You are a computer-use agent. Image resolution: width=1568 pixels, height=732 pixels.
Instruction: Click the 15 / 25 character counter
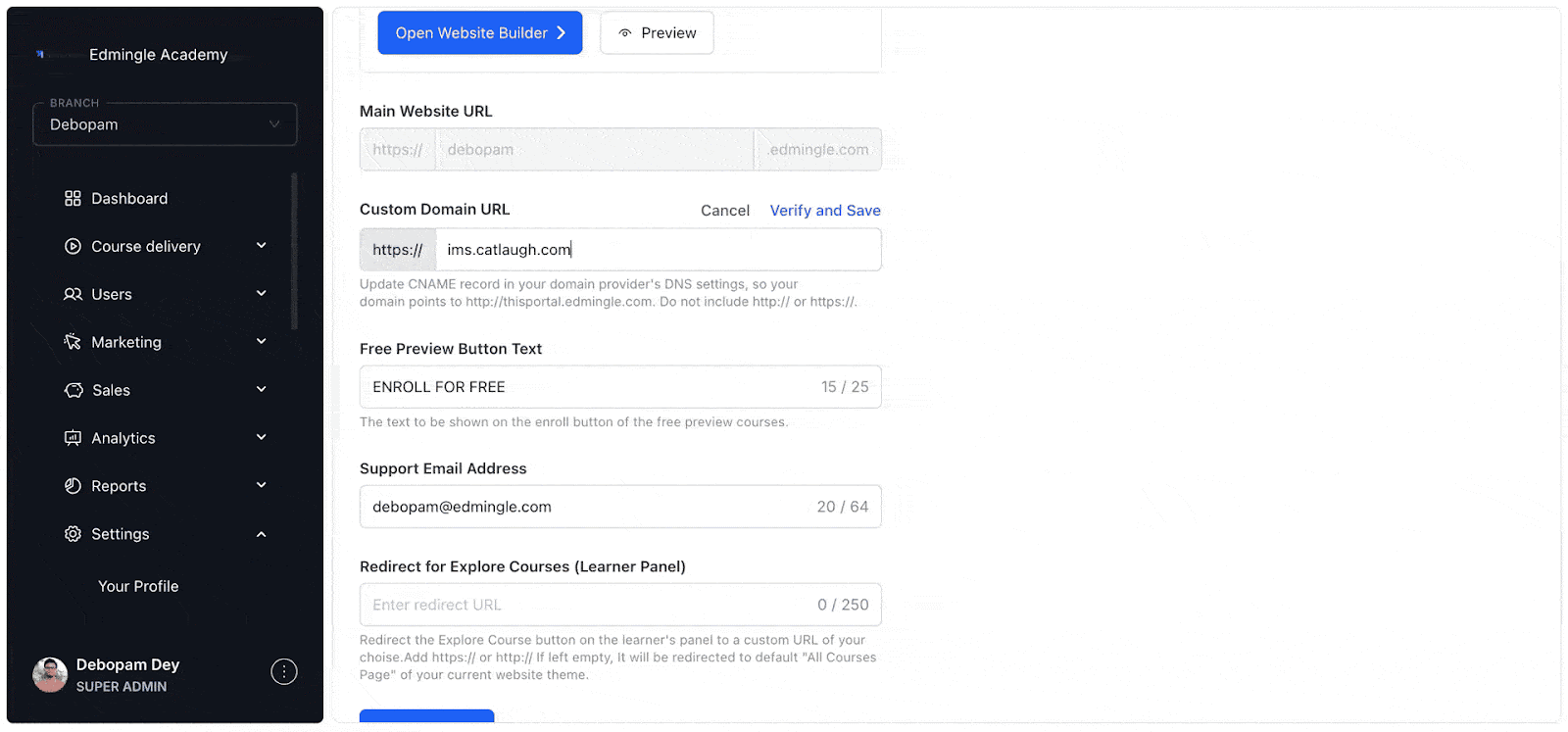[845, 387]
